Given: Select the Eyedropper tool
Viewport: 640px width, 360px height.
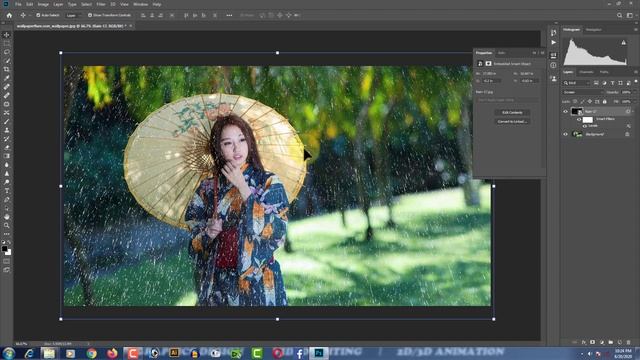Looking at the screenshot, I should pyautogui.click(x=7, y=78).
